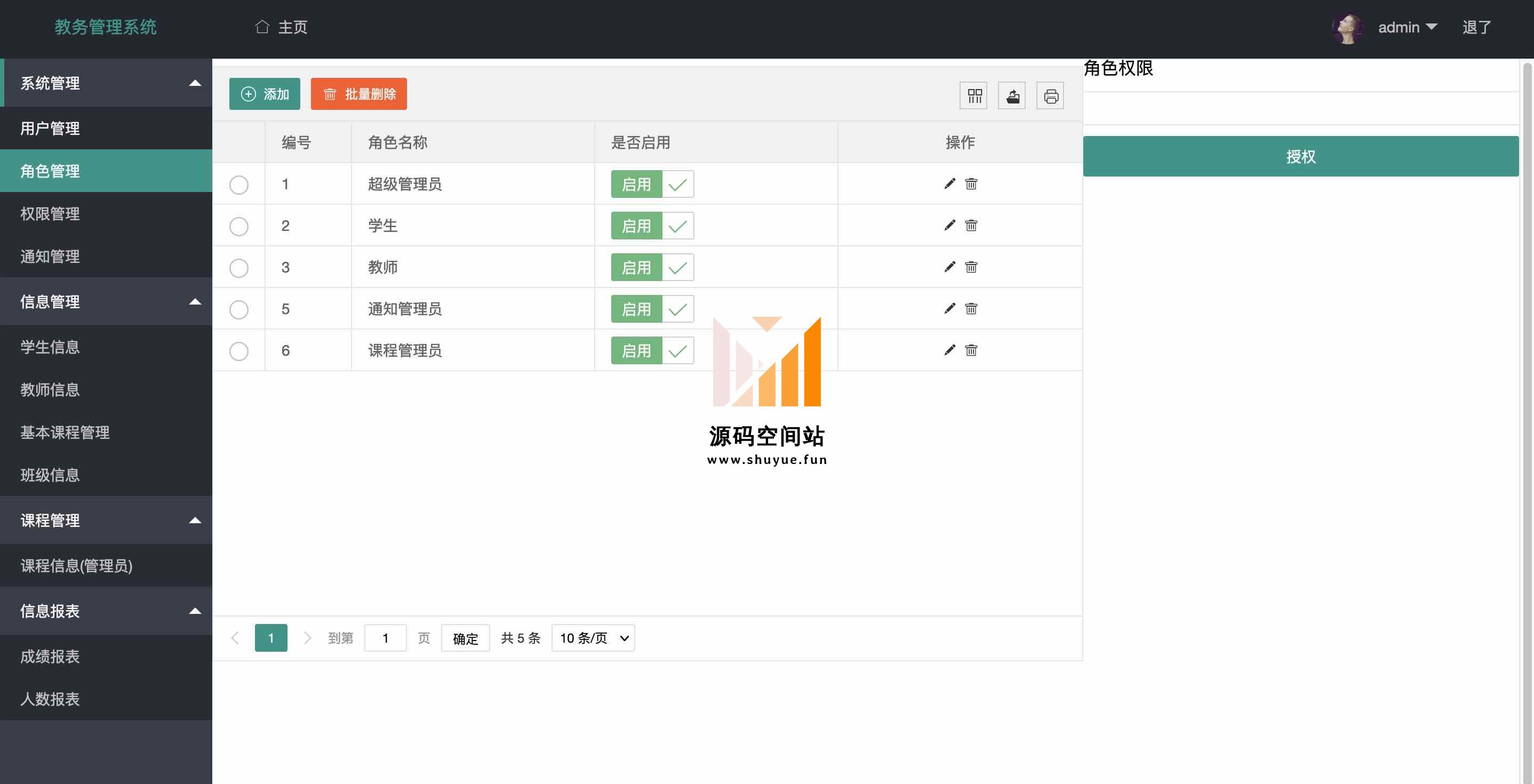Open 通知管理 in sidebar
The width and height of the screenshot is (1534, 784).
click(x=106, y=257)
